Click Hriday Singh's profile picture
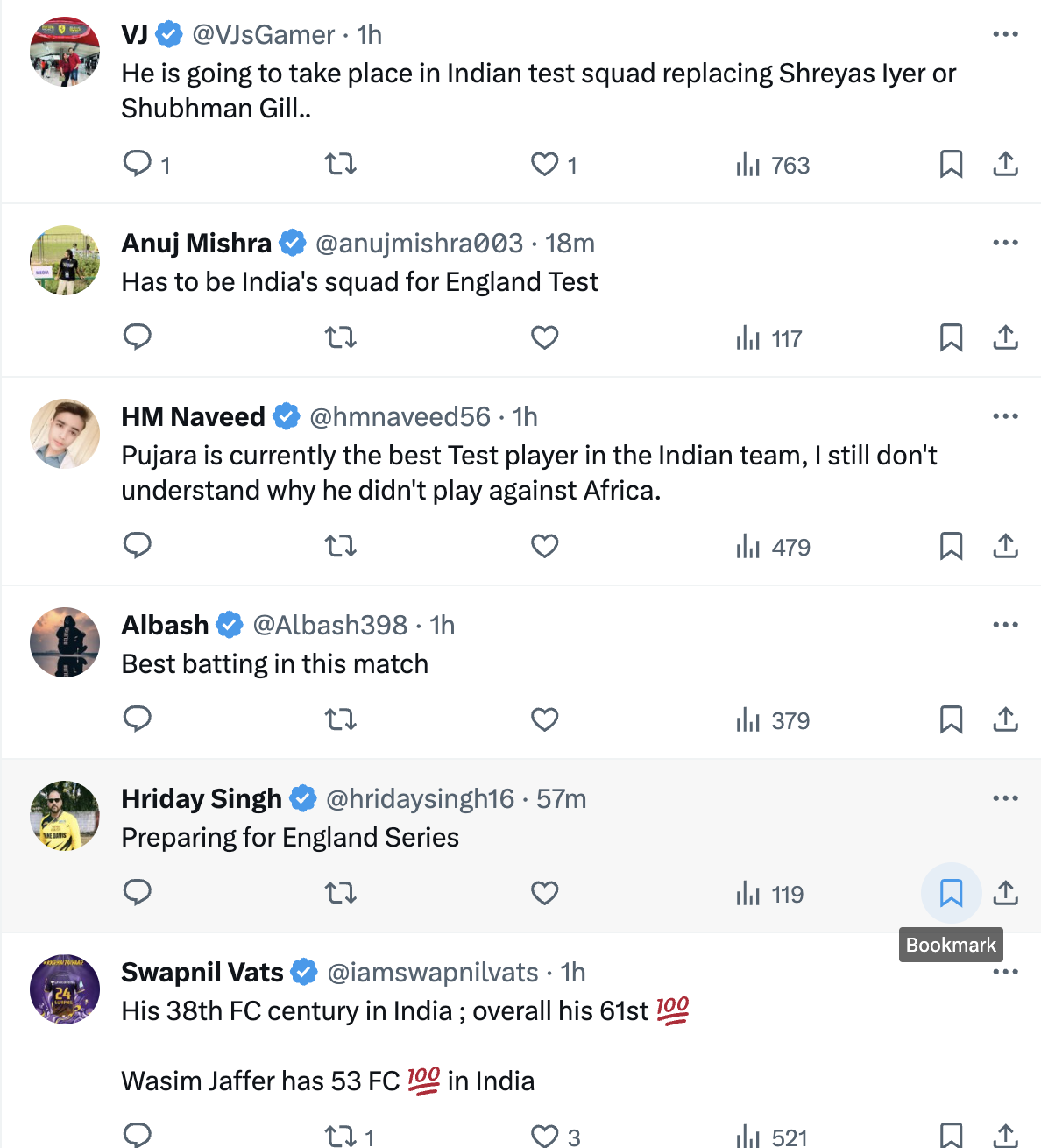Screen dimensions: 1041x1148 65,816
